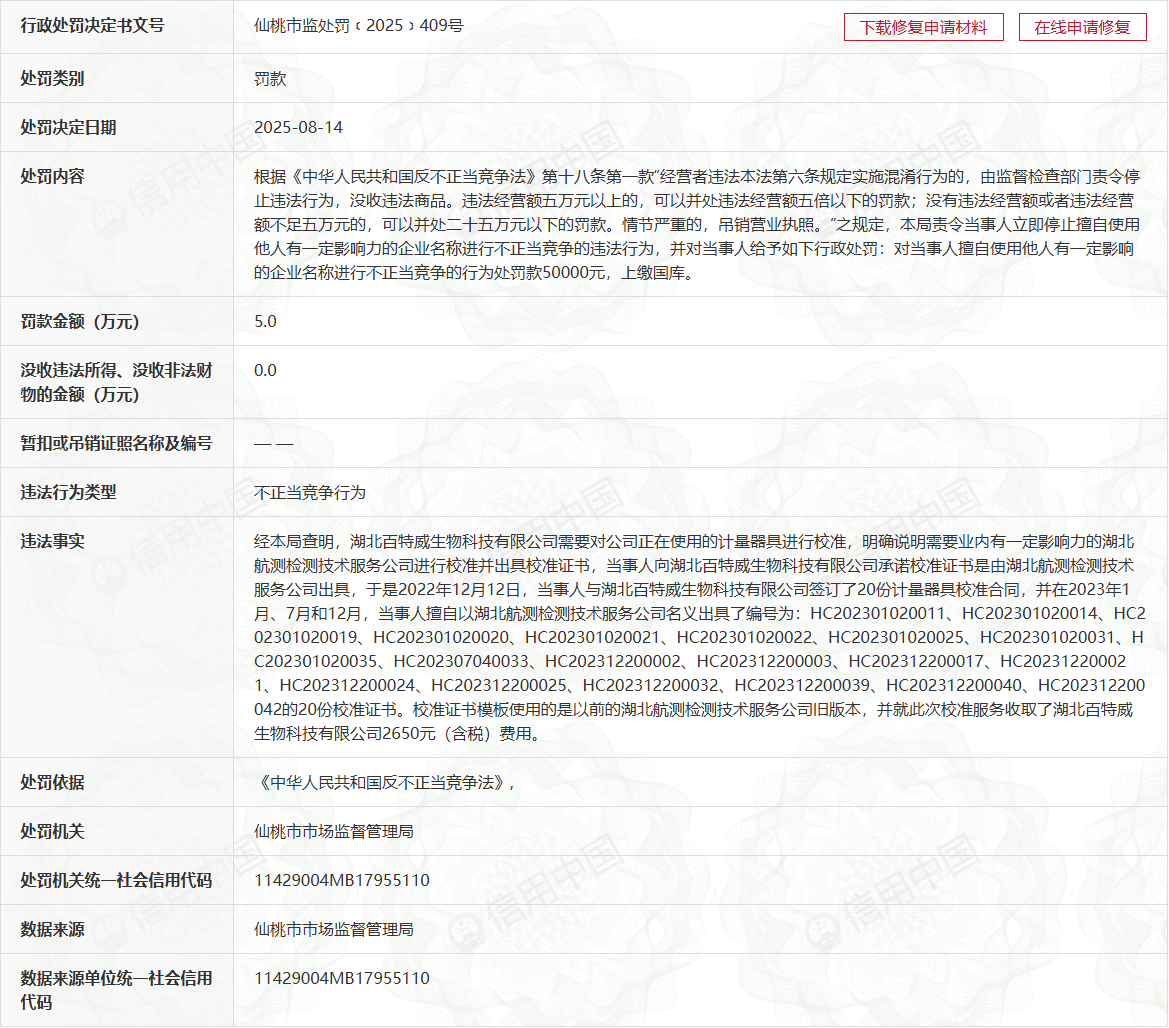Click the 不正当竞争行为 violation type value
This screenshot has width=1169, height=1028.
310,493
